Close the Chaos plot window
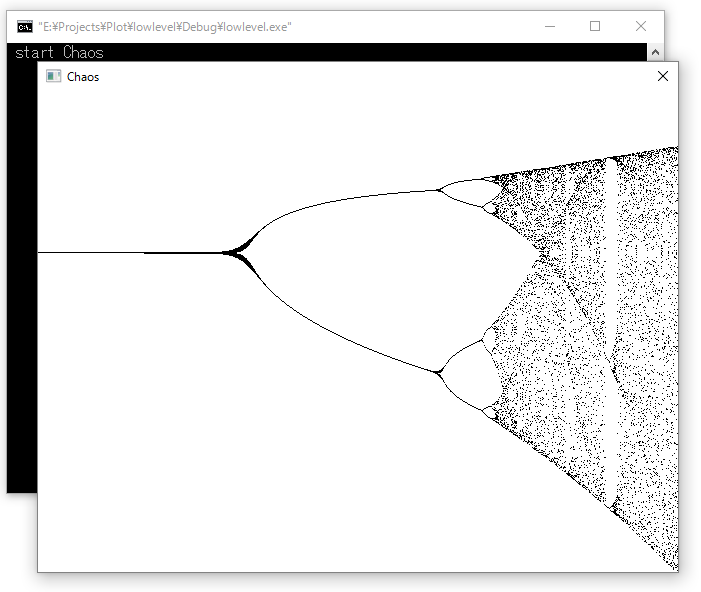 coord(663,76)
